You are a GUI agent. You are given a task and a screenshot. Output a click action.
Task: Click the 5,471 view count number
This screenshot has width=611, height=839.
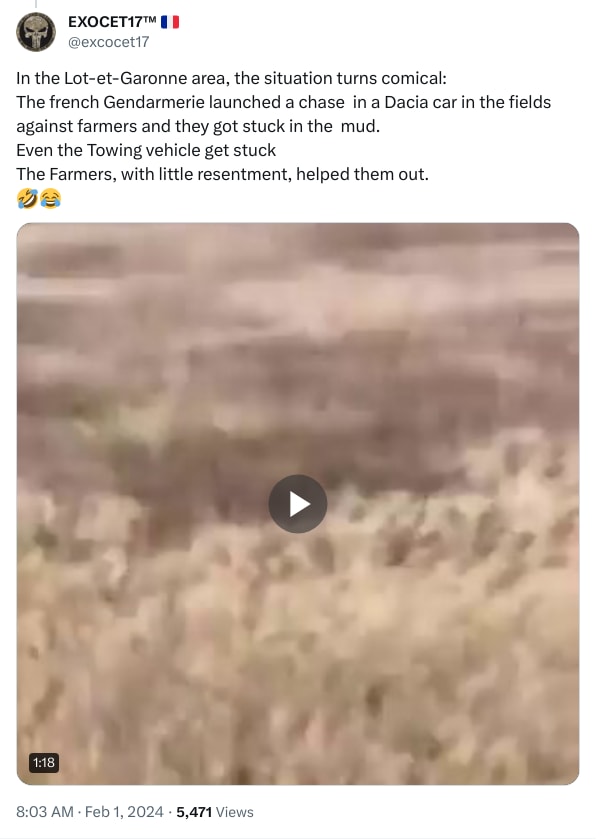coord(194,812)
